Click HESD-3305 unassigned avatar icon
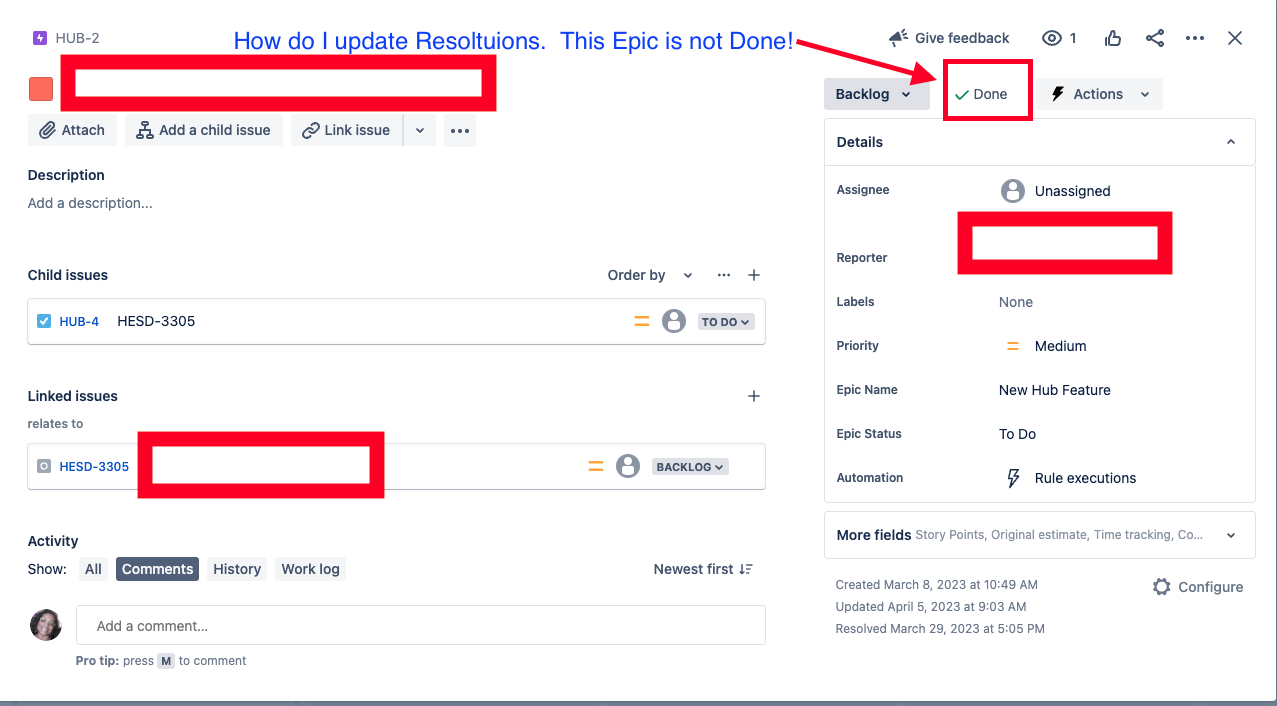The width and height of the screenshot is (1277, 706). (628, 466)
